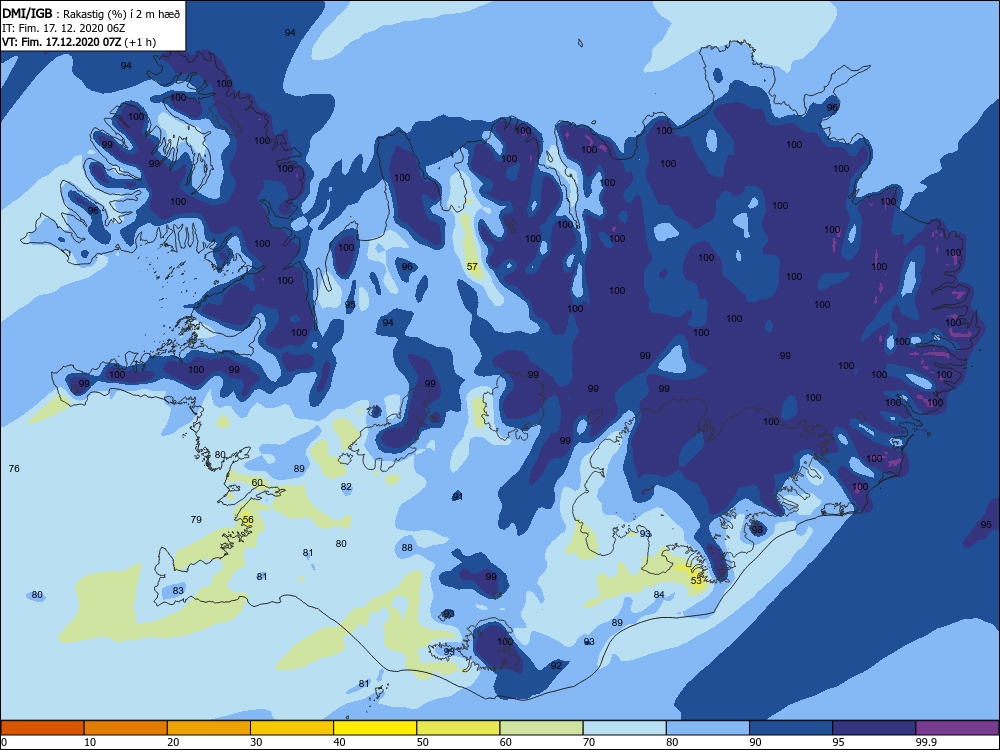1000x750 pixels.
Task: Click the 70–80 pale blue legend swatch
Action: pos(625,728)
